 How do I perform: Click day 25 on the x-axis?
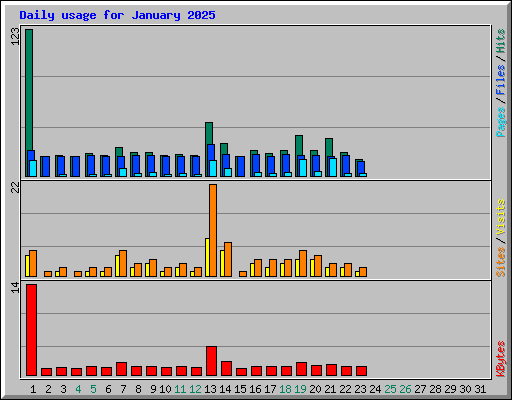[x=390, y=389]
